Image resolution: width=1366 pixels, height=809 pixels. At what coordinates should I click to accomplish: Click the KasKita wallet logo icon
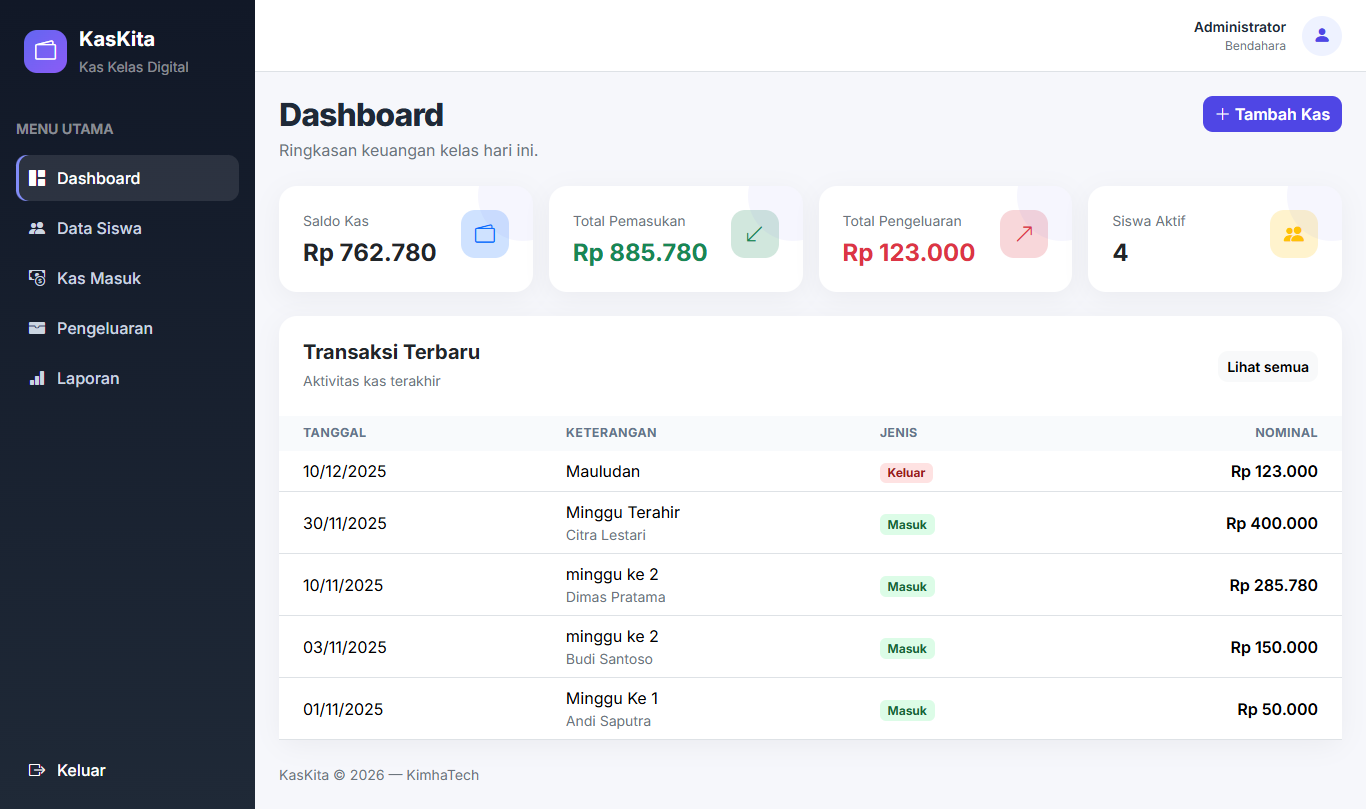(x=45, y=51)
